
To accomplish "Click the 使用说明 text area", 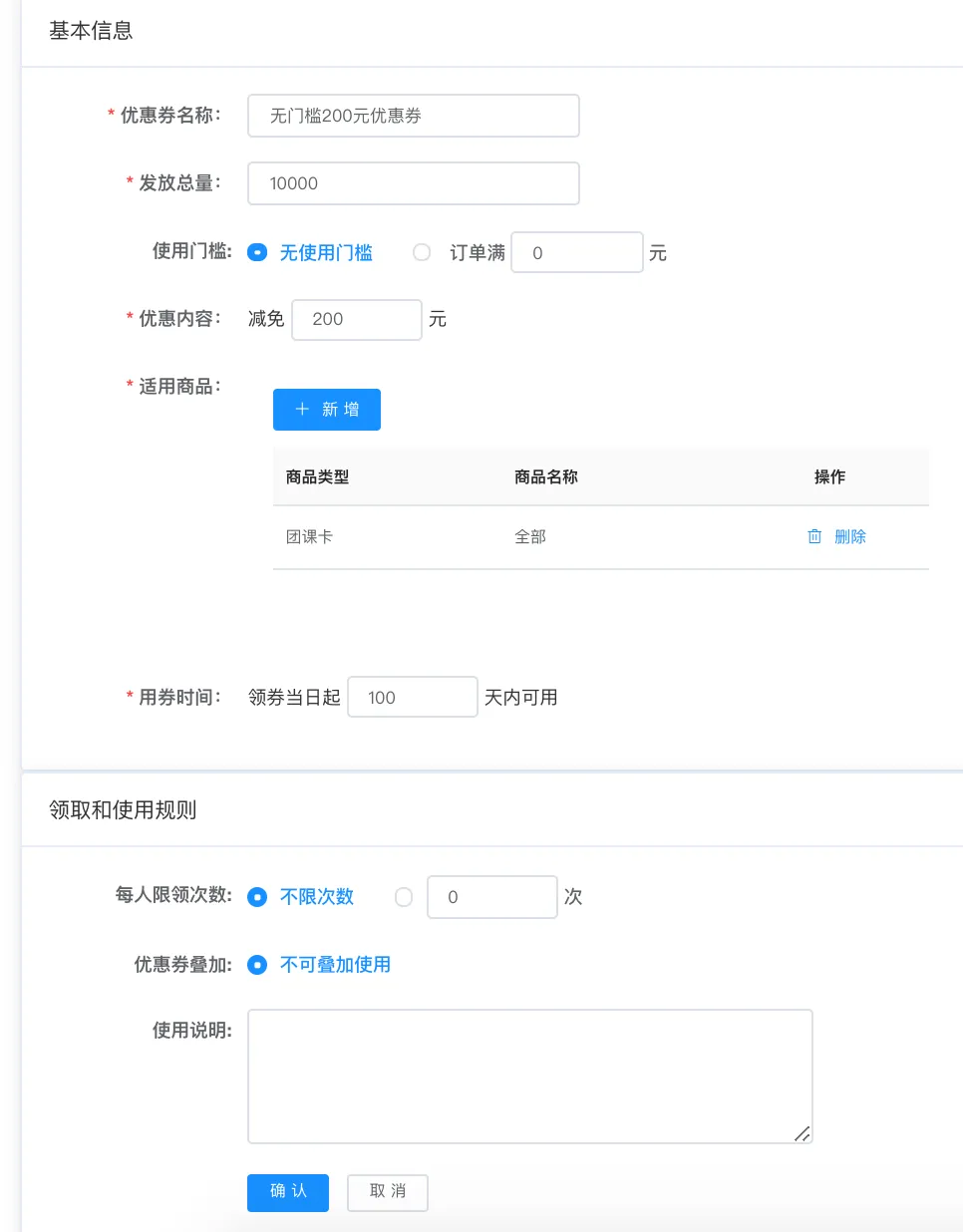I will (x=529, y=1076).
